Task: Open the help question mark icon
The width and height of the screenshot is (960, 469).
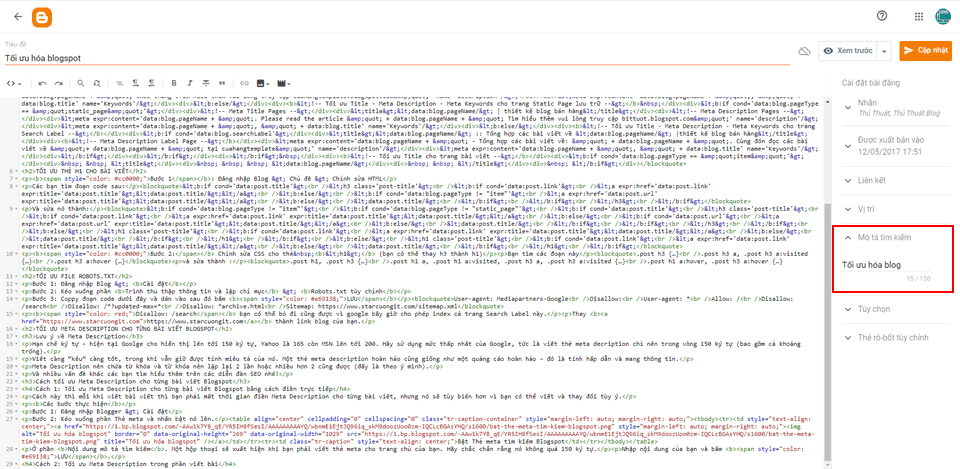Action: click(882, 17)
